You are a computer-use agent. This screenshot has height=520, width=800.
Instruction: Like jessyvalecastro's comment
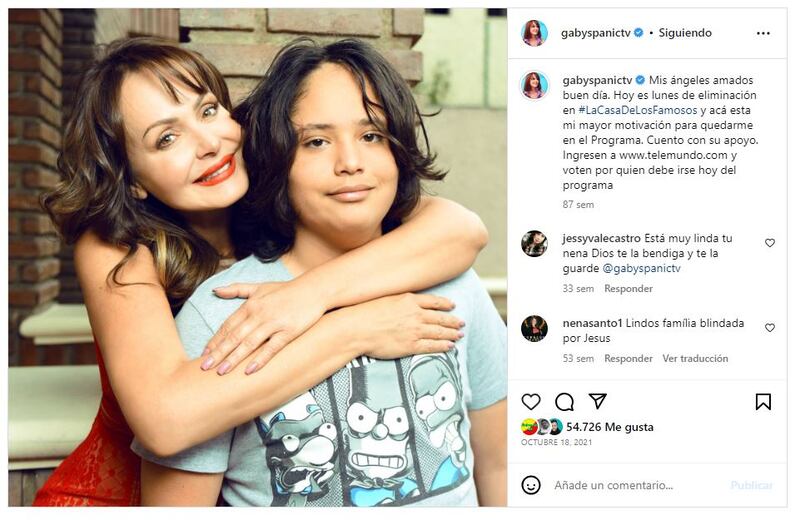pos(770,243)
